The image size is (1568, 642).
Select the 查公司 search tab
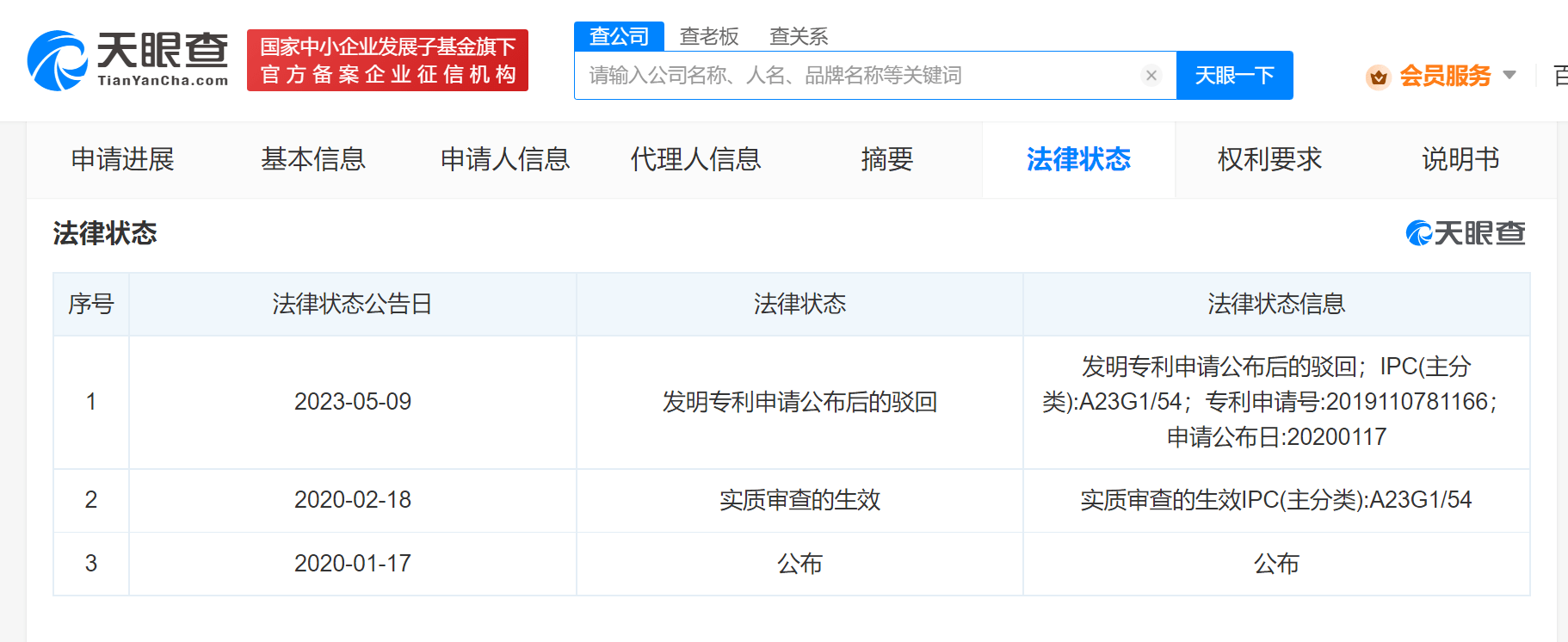point(619,36)
